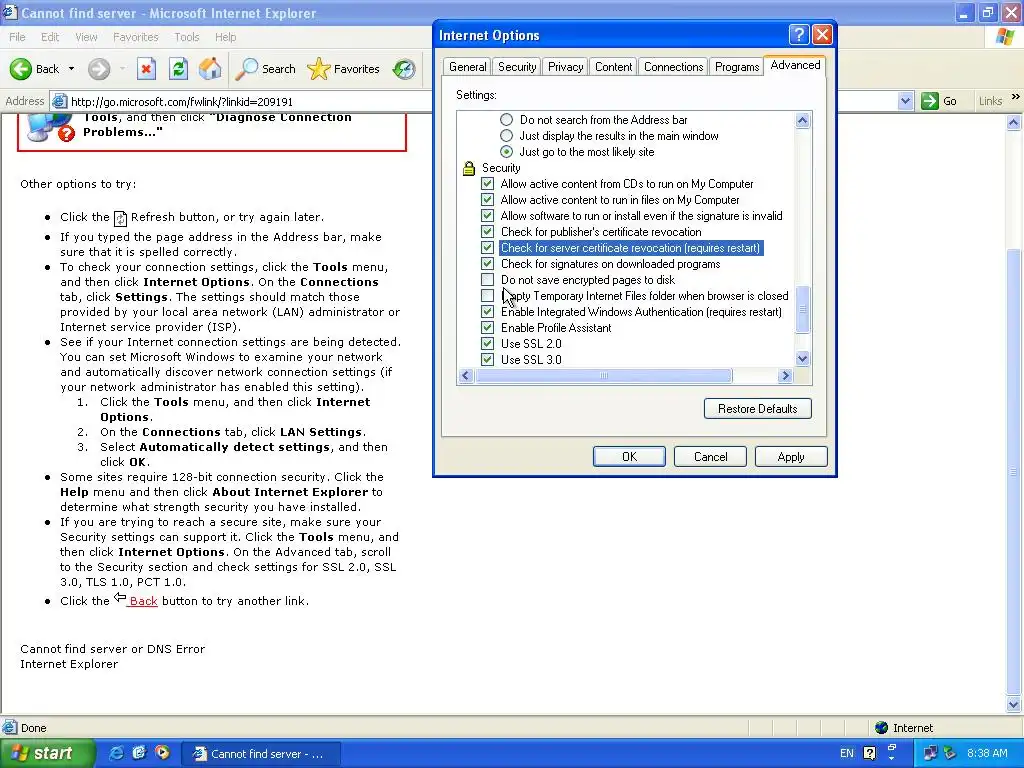Switch to the Programs tab
This screenshot has height=768, width=1024.
(737, 67)
